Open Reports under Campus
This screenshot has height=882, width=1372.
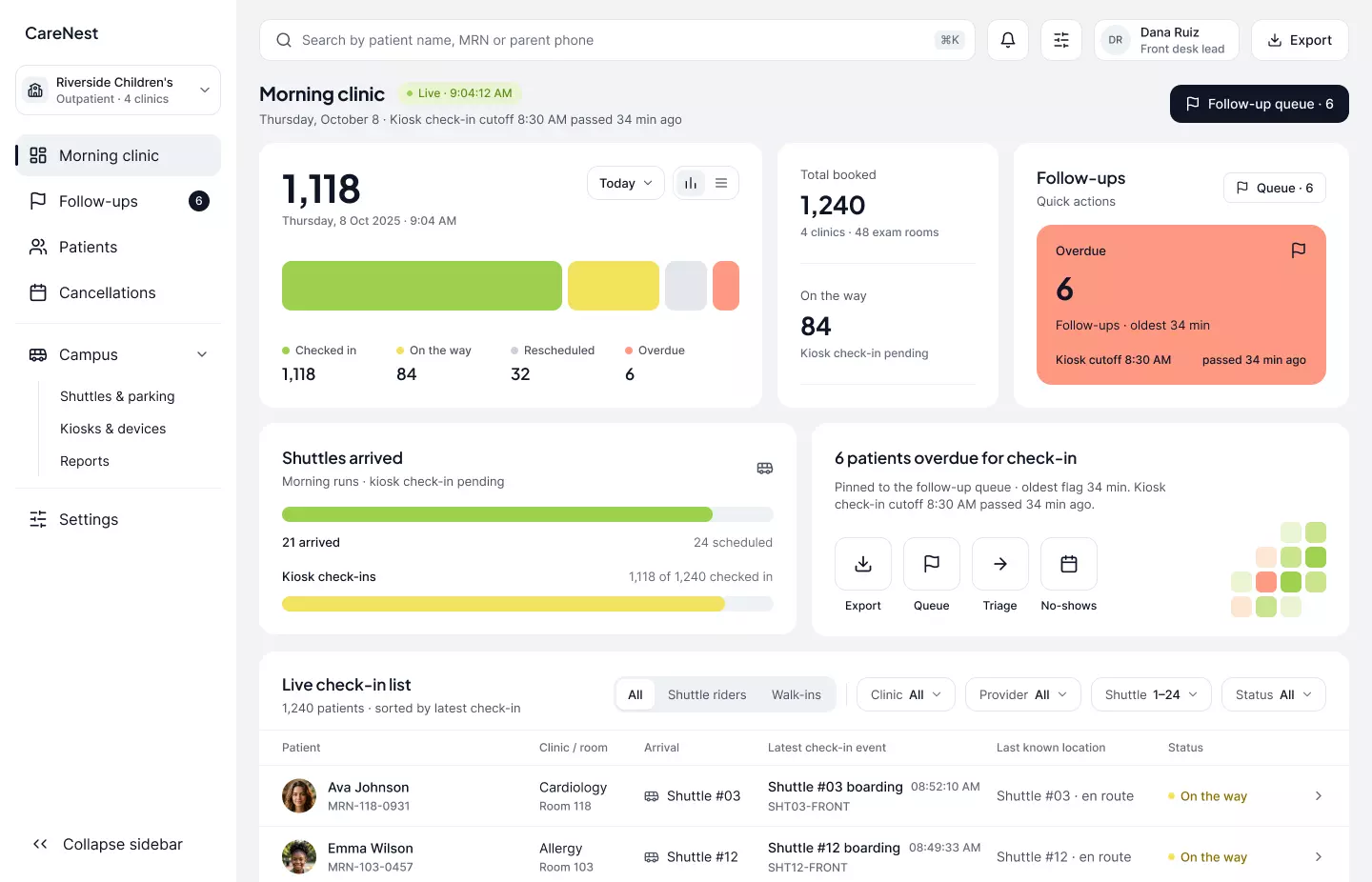click(85, 461)
